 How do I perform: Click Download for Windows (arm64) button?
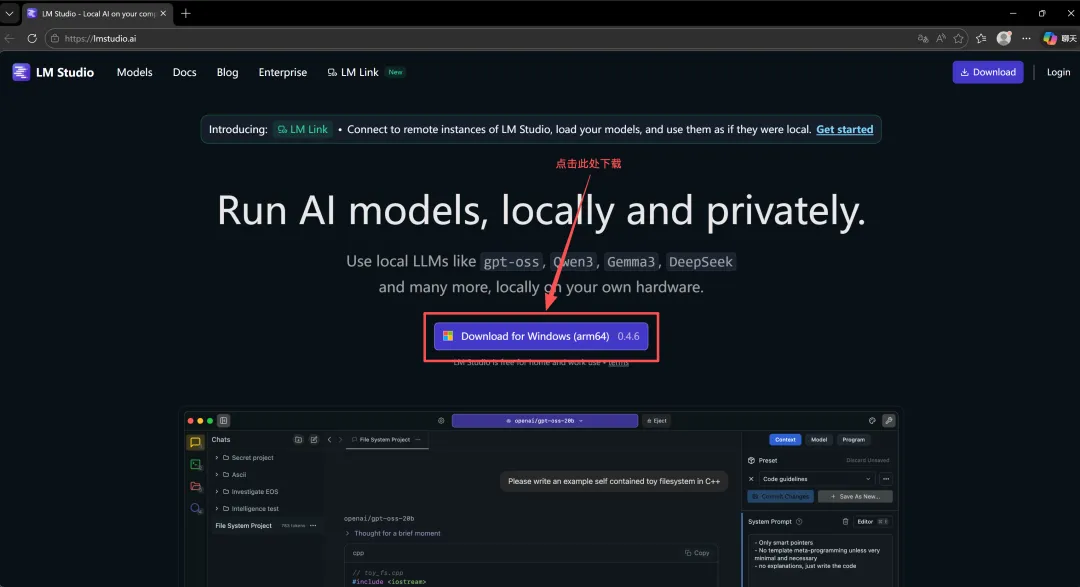point(541,336)
